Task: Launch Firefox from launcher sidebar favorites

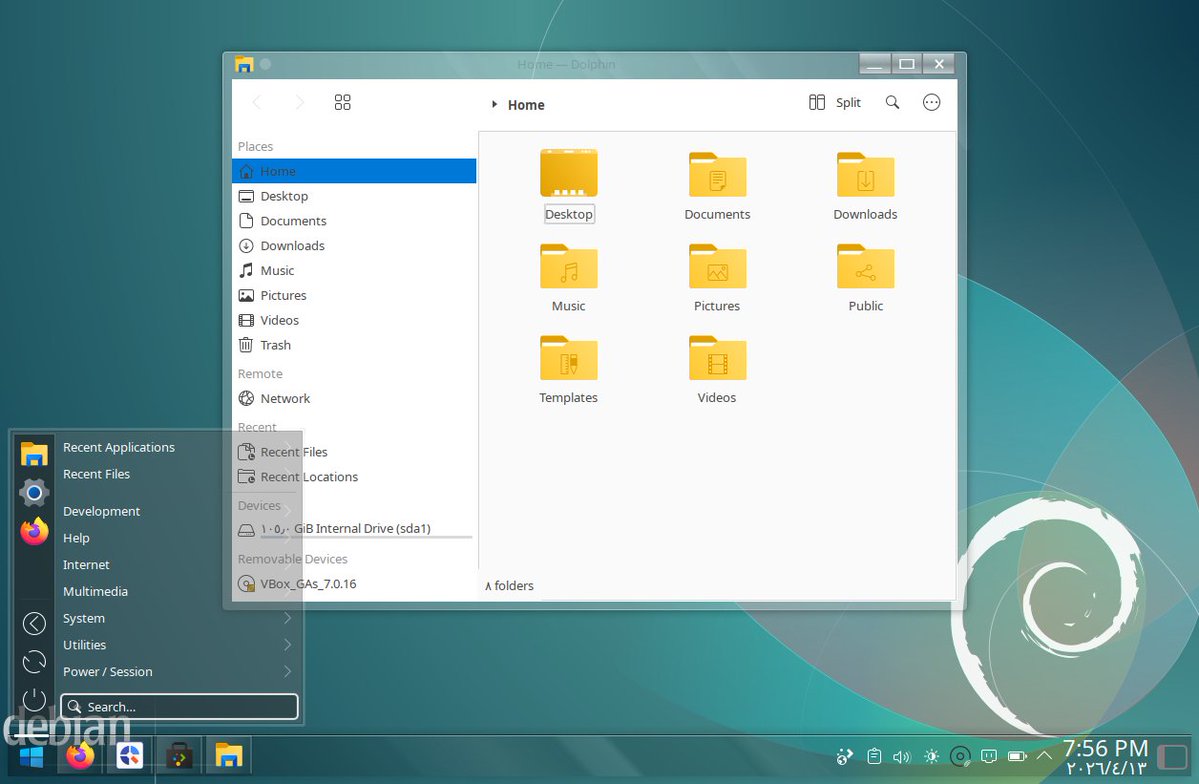Action: click(x=34, y=531)
